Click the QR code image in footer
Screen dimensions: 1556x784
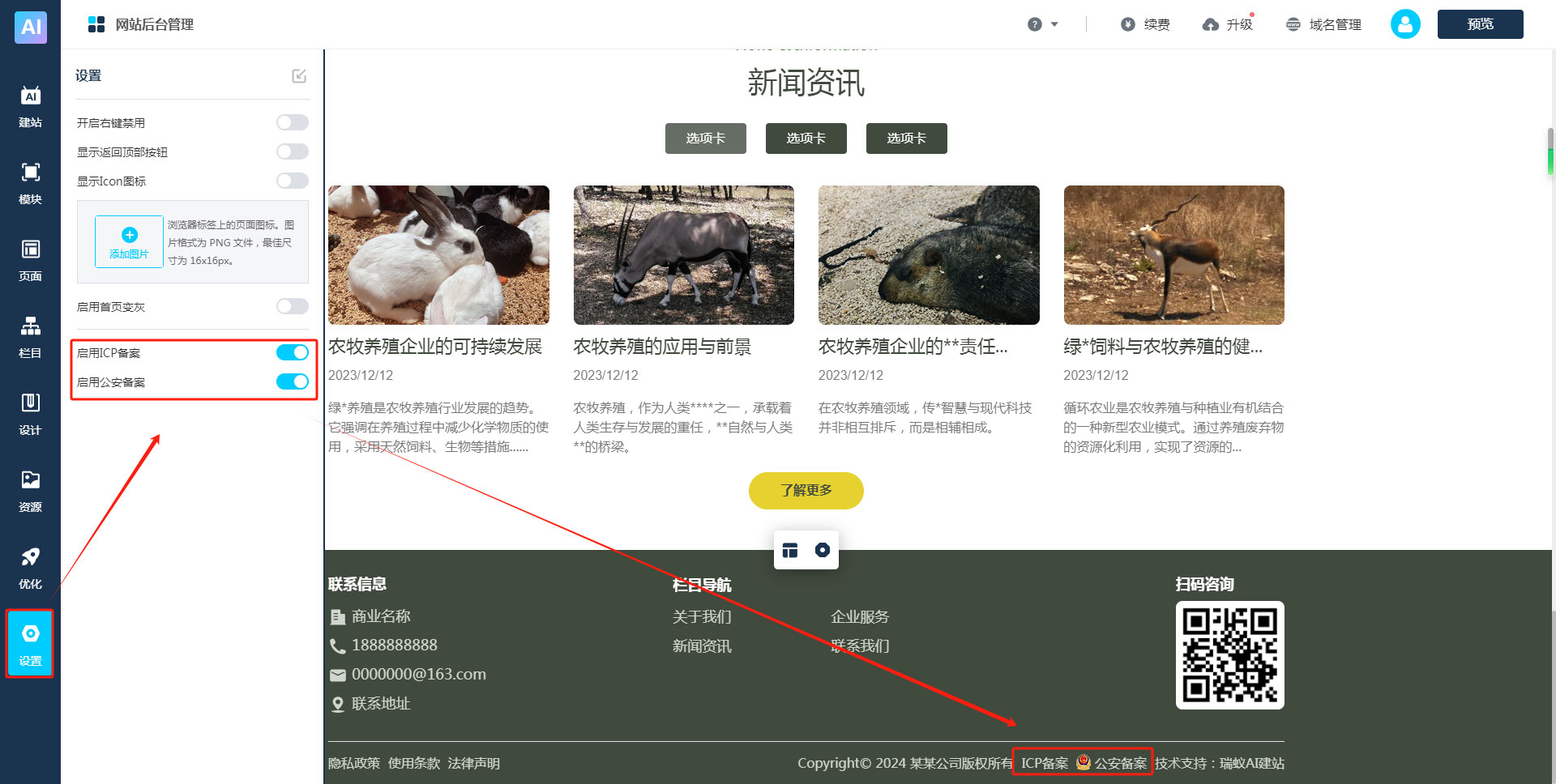point(1230,655)
